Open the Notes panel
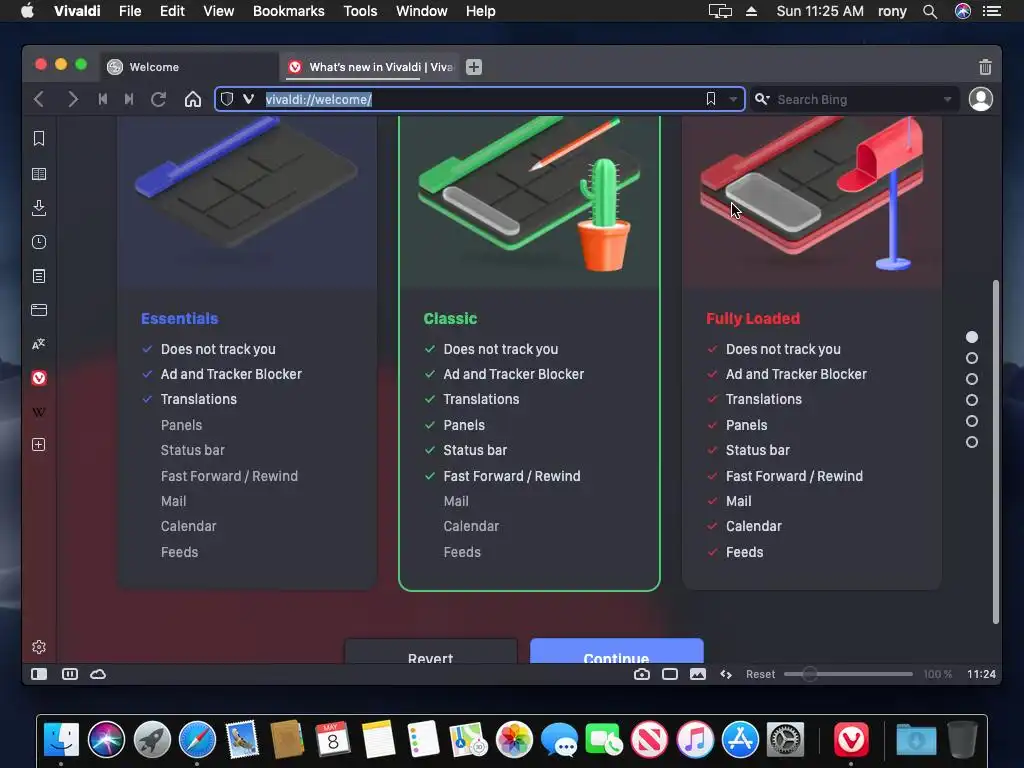The image size is (1024, 768). point(39,276)
